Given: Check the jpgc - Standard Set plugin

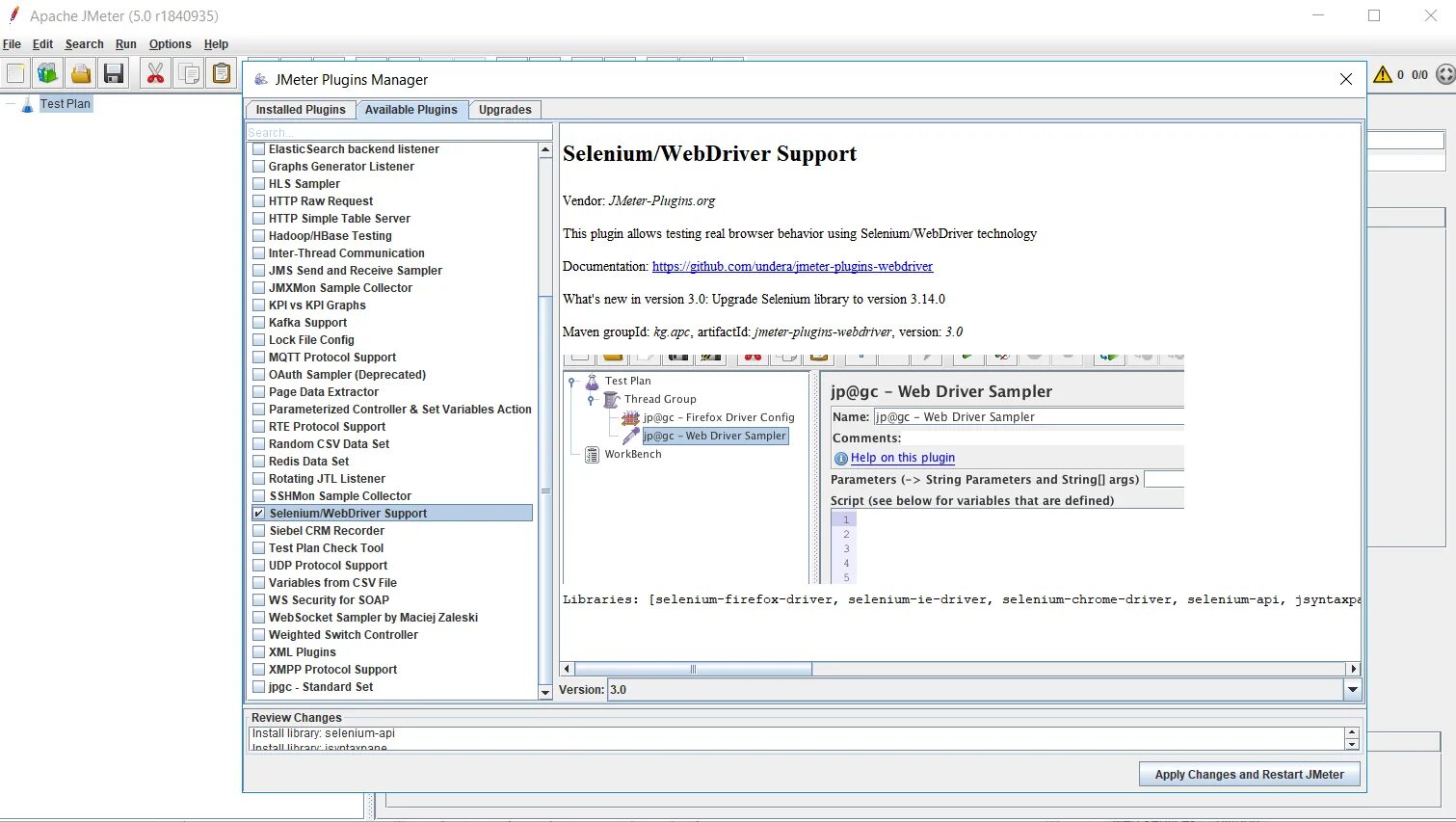Looking at the screenshot, I should [258, 687].
